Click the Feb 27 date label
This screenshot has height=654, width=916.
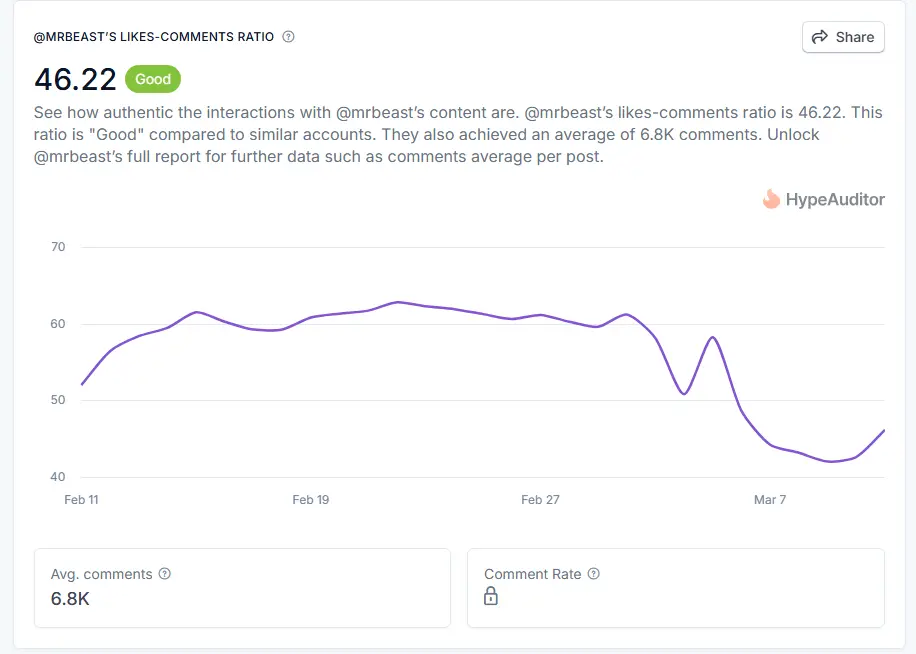540,500
